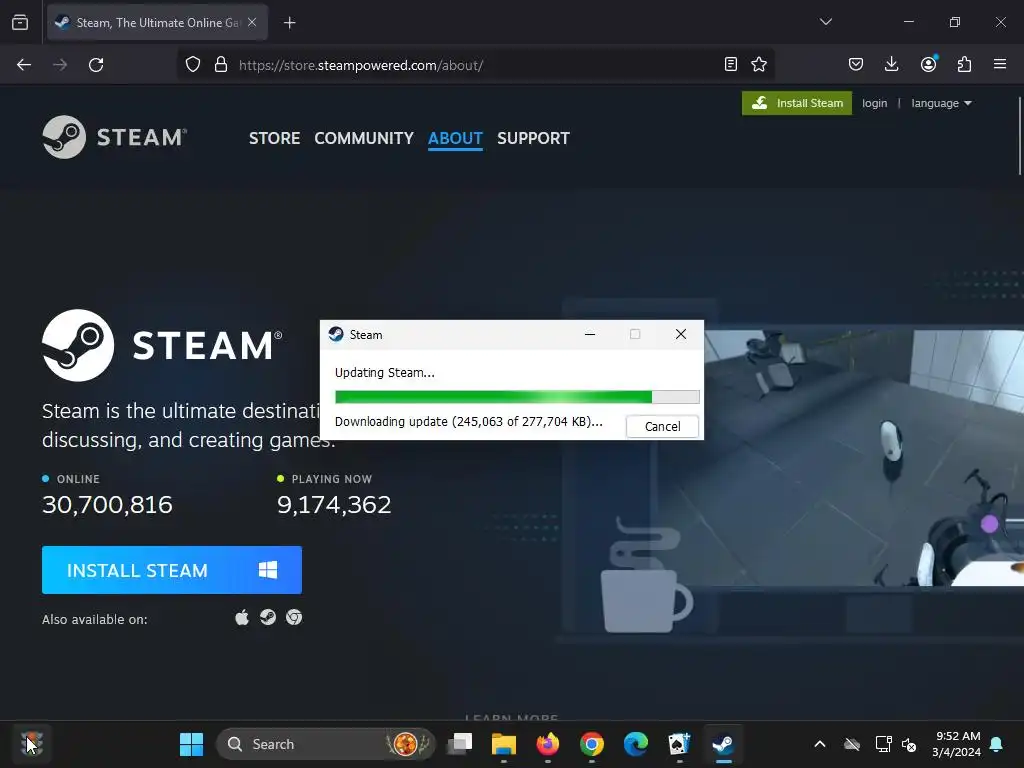Click the blue INSTALL STEAM button
1024x768 pixels.
(x=172, y=570)
